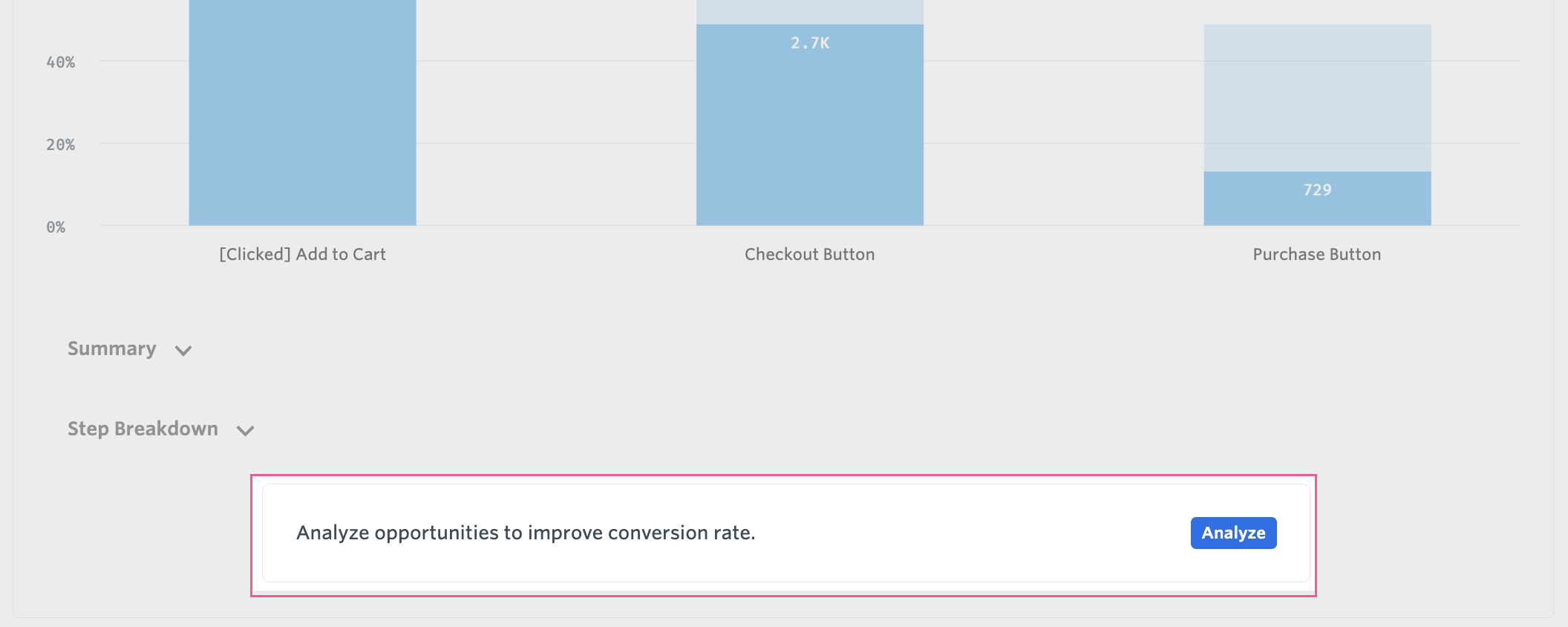The width and height of the screenshot is (1568, 627).
Task: Click the 20% axis tick label
Action: pos(61,145)
